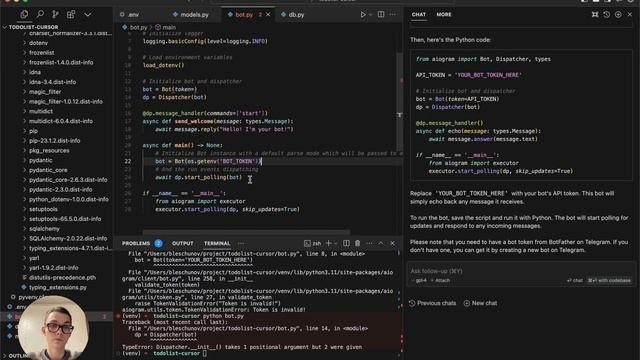Open the TERMINAL panel tab
Image resolution: width=640 pixels, height=360 pixels.
pos(217,243)
